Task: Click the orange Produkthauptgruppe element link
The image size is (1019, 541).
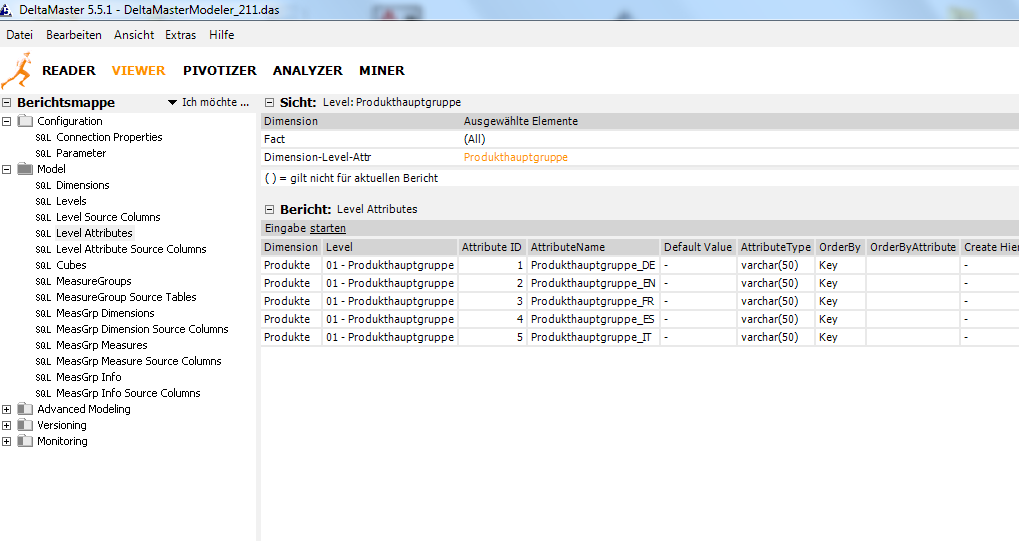Action: [x=515, y=157]
